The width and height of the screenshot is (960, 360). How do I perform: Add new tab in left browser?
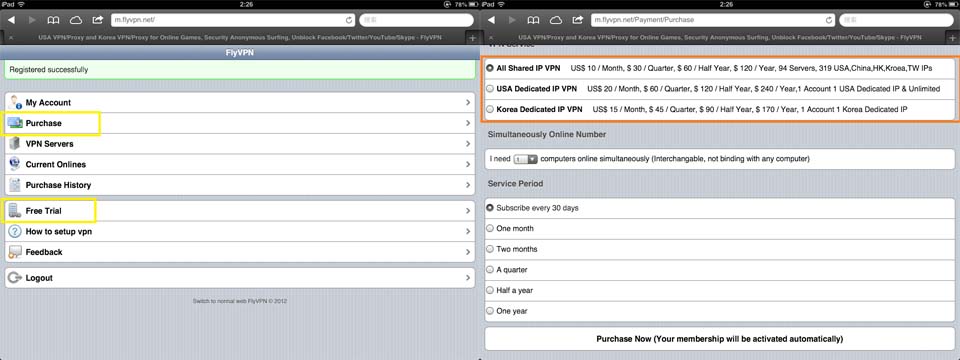tap(473, 37)
